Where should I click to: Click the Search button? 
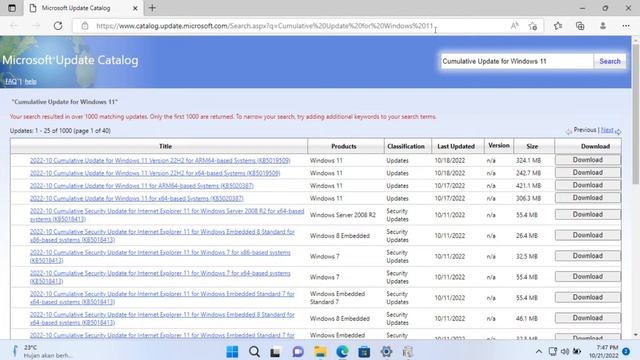[610, 61]
